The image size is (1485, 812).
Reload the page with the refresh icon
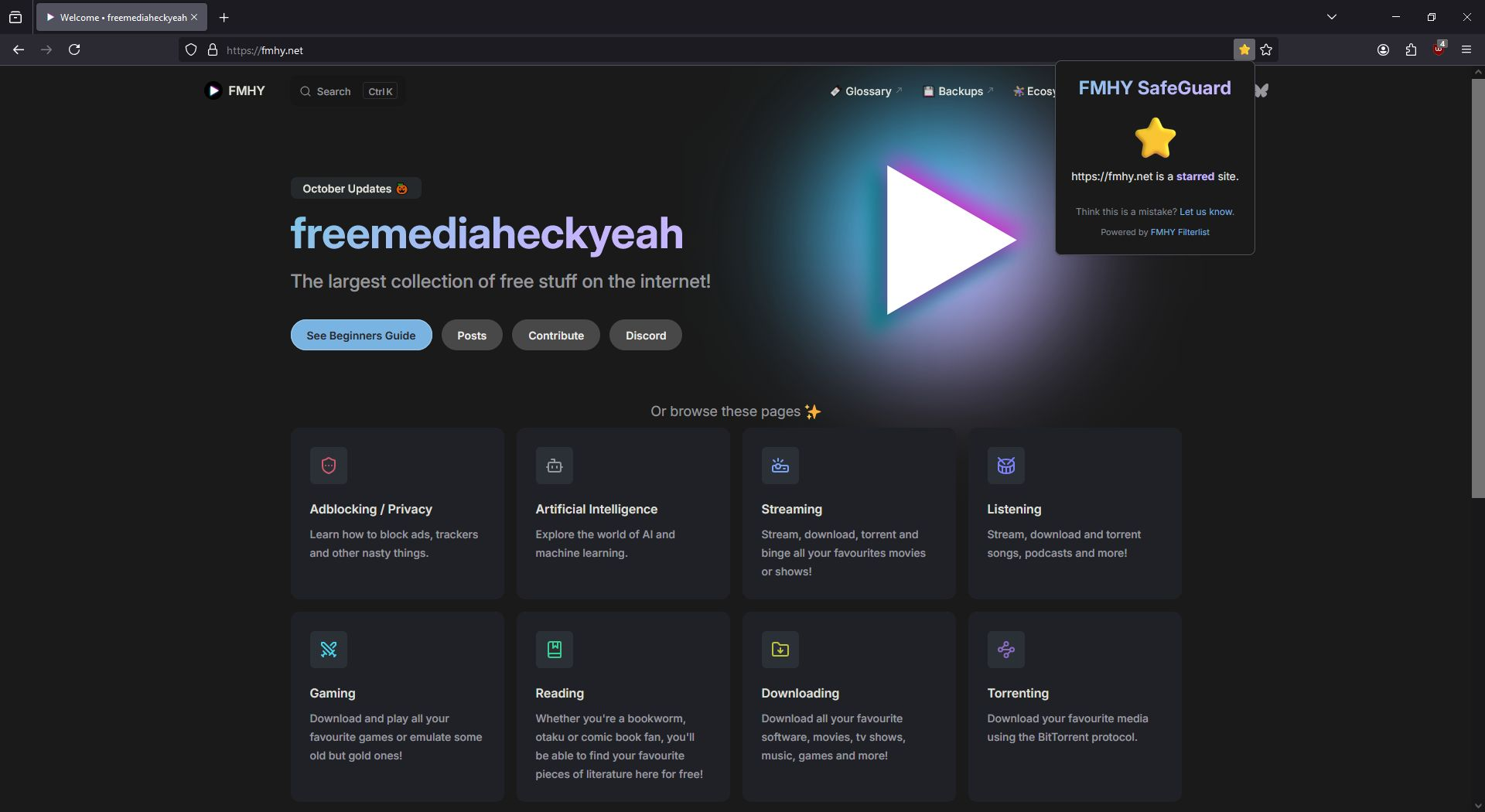pyautogui.click(x=74, y=49)
